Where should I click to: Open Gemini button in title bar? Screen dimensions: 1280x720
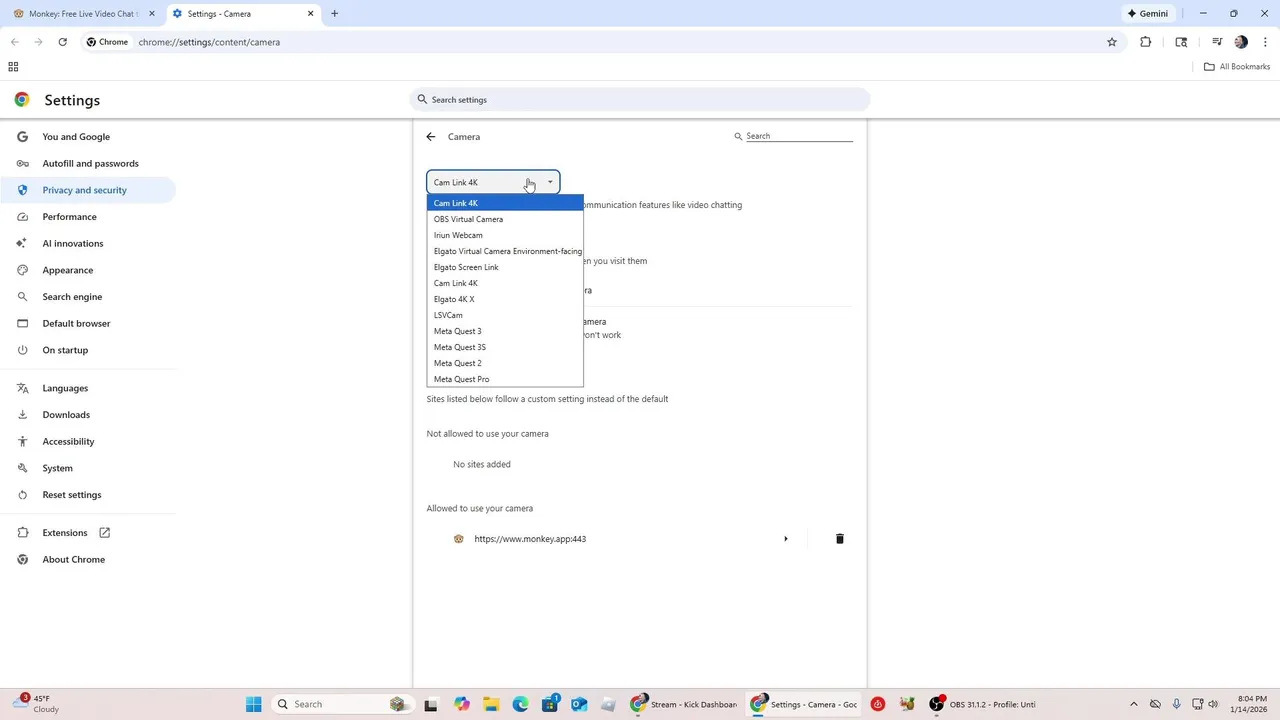tap(1147, 14)
